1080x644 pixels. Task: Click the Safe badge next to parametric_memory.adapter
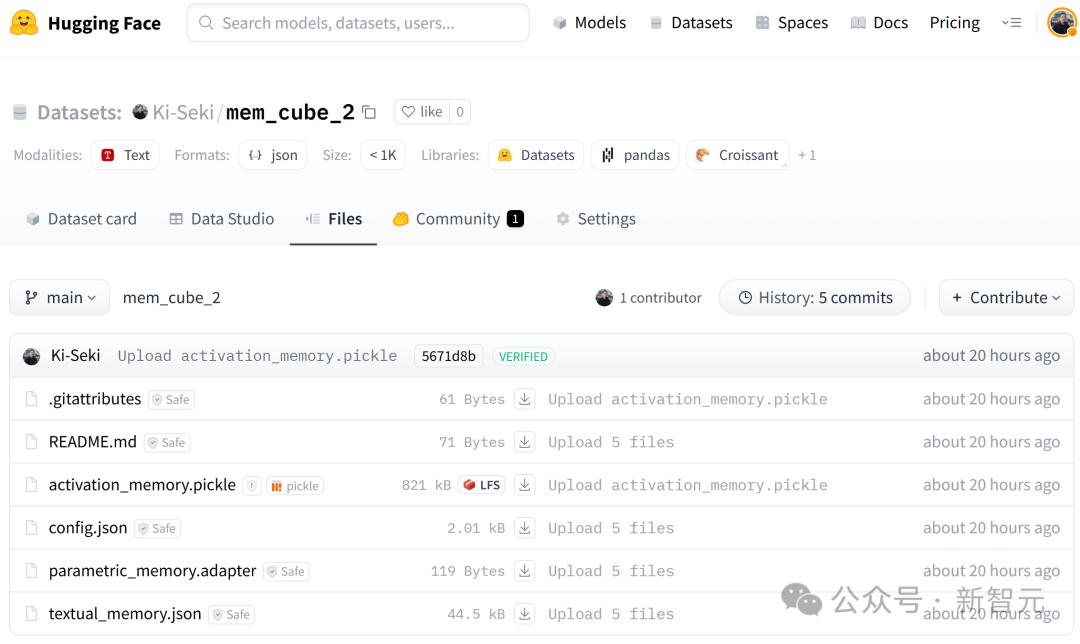(x=287, y=571)
